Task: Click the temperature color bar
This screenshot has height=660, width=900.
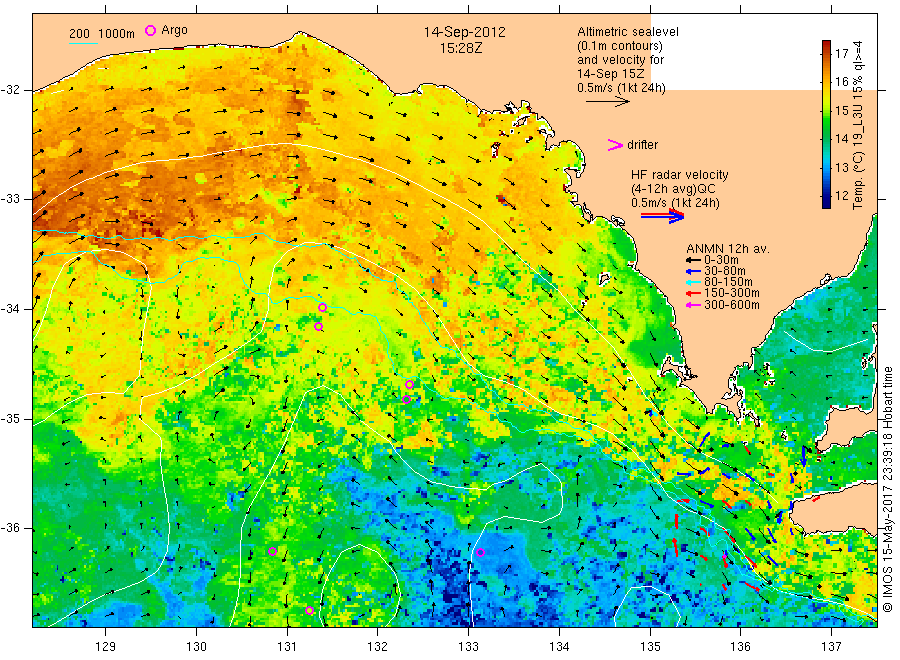Action: (826, 124)
